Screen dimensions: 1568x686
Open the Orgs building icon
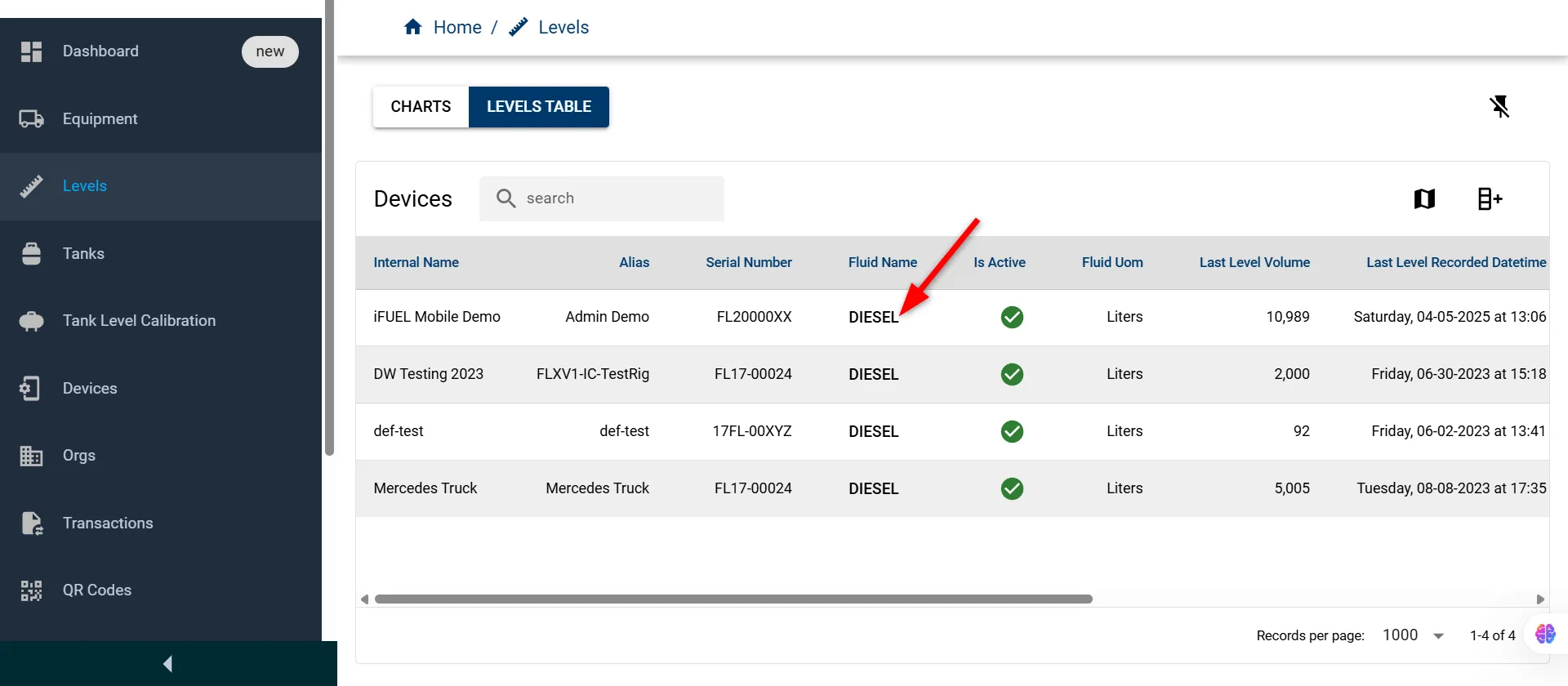[31, 456]
